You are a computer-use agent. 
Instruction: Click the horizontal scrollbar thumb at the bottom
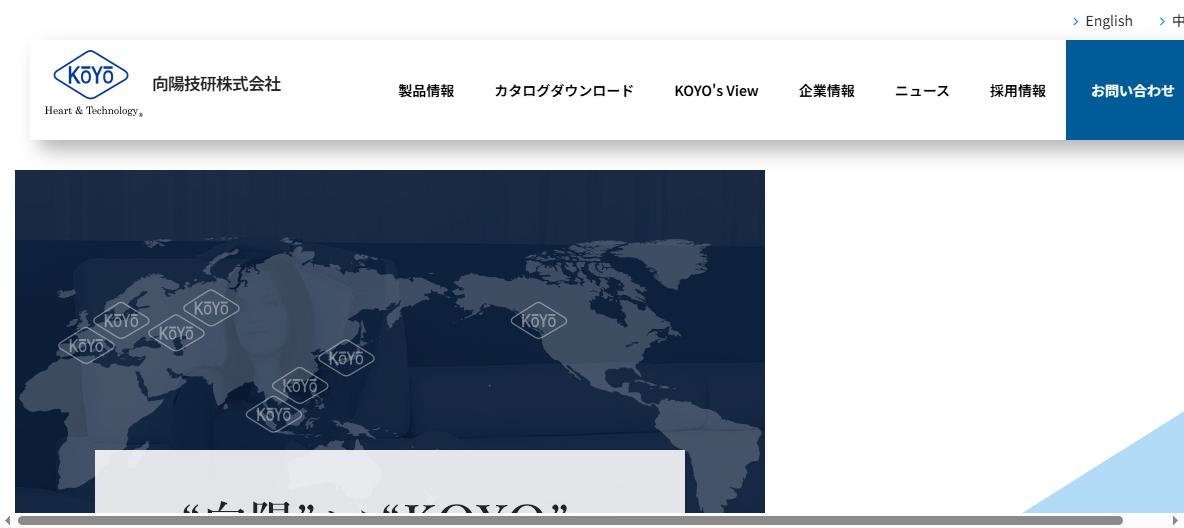pyautogui.click(x=570, y=520)
